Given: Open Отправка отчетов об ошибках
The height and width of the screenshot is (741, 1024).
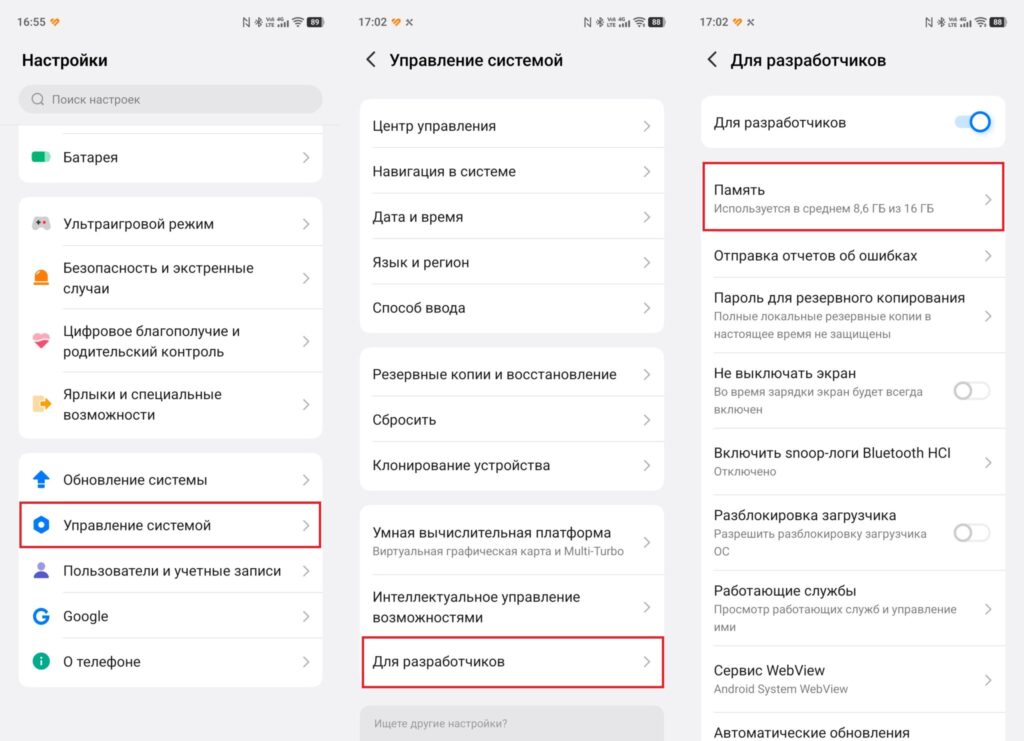Looking at the screenshot, I should tap(853, 255).
